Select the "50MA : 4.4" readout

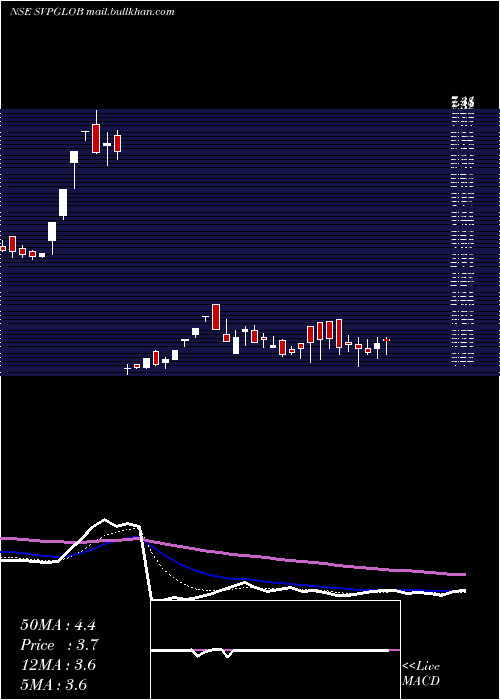58,625
